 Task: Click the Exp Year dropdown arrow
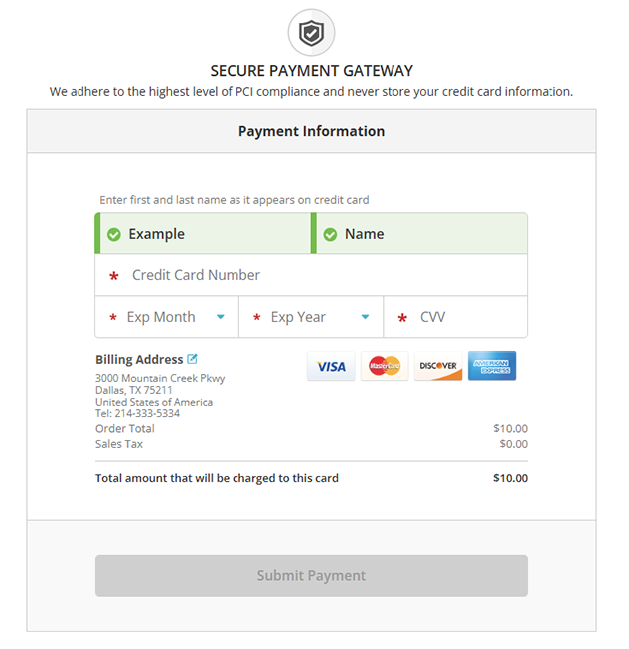(365, 317)
